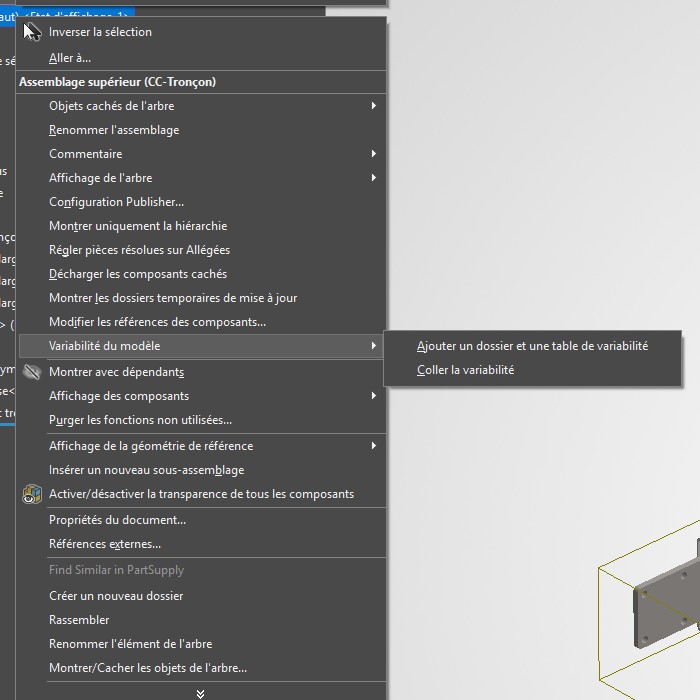Viewport: 700px width, 700px height.
Task: Expand the Commentaire submenu arrow
Action: pyautogui.click(x=374, y=154)
